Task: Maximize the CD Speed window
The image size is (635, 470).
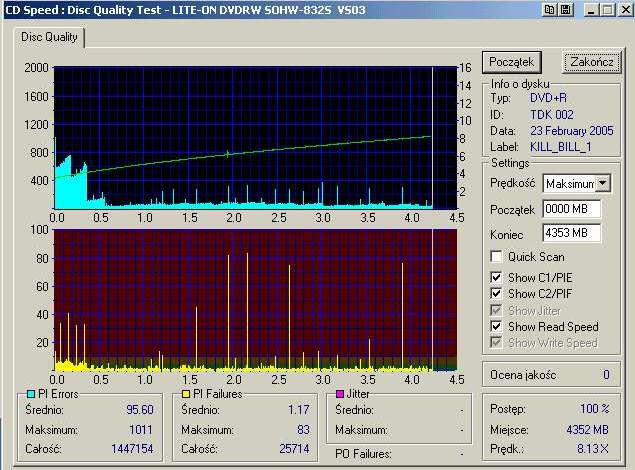Action: point(608,10)
